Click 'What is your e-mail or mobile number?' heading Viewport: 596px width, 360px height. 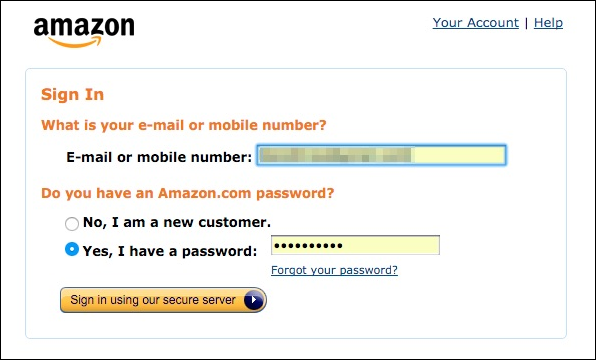(x=184, y=125)
